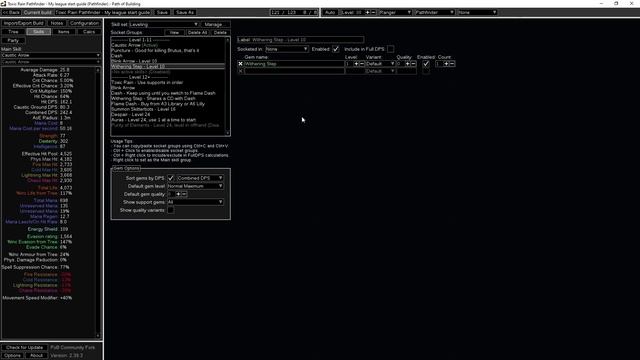Select the Flame Dash - Buy from A3 Library group
The width and height of the screenshot is (640, 360).
tap(168, 104)
